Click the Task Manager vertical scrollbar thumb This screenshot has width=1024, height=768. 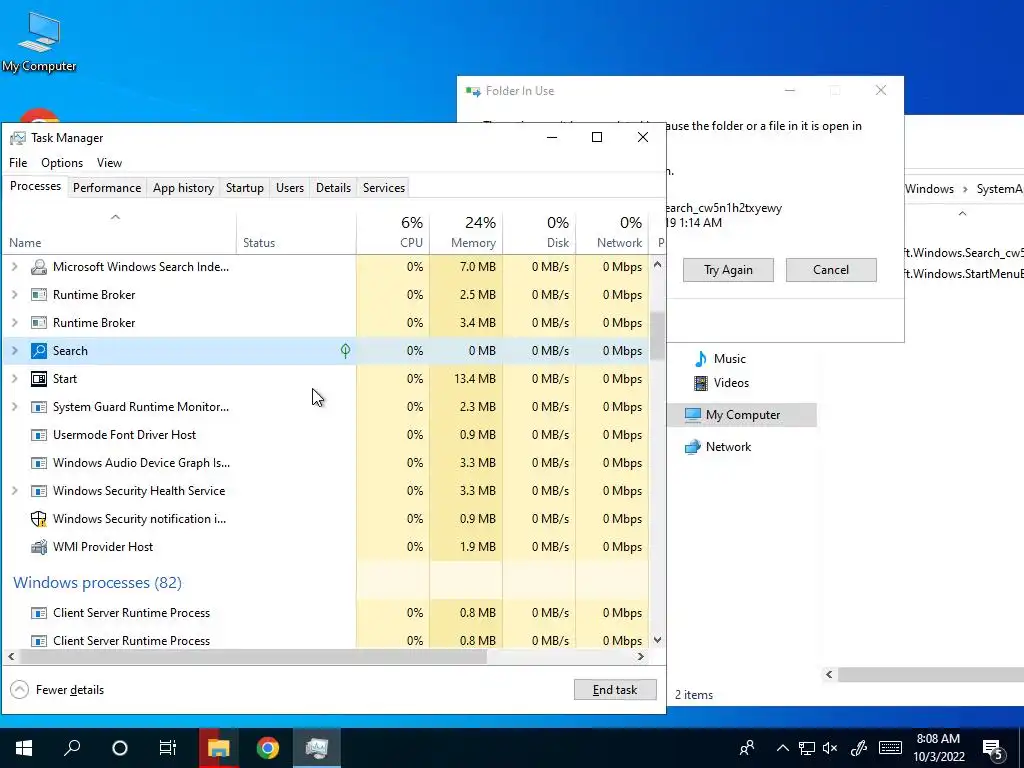pos(658,336)
